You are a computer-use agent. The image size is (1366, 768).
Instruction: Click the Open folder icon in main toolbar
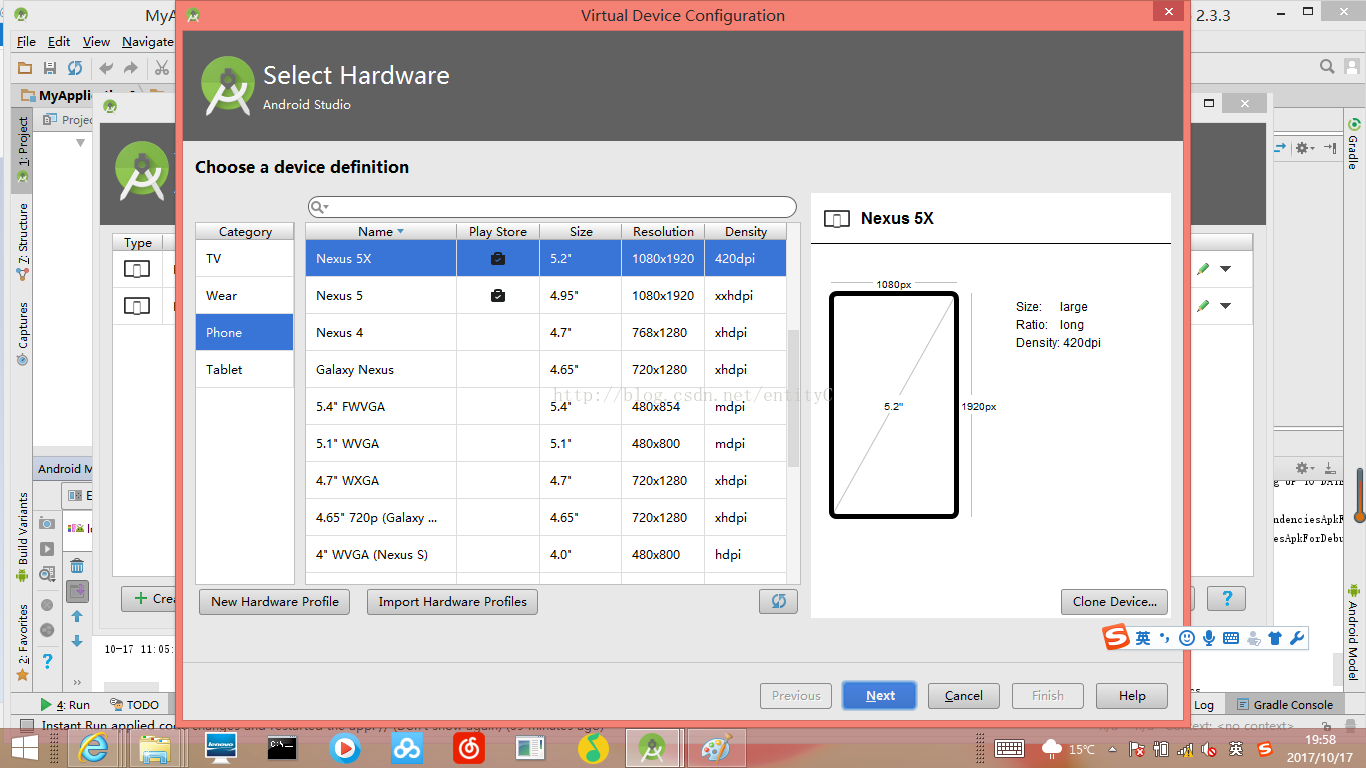click(25, 68)
